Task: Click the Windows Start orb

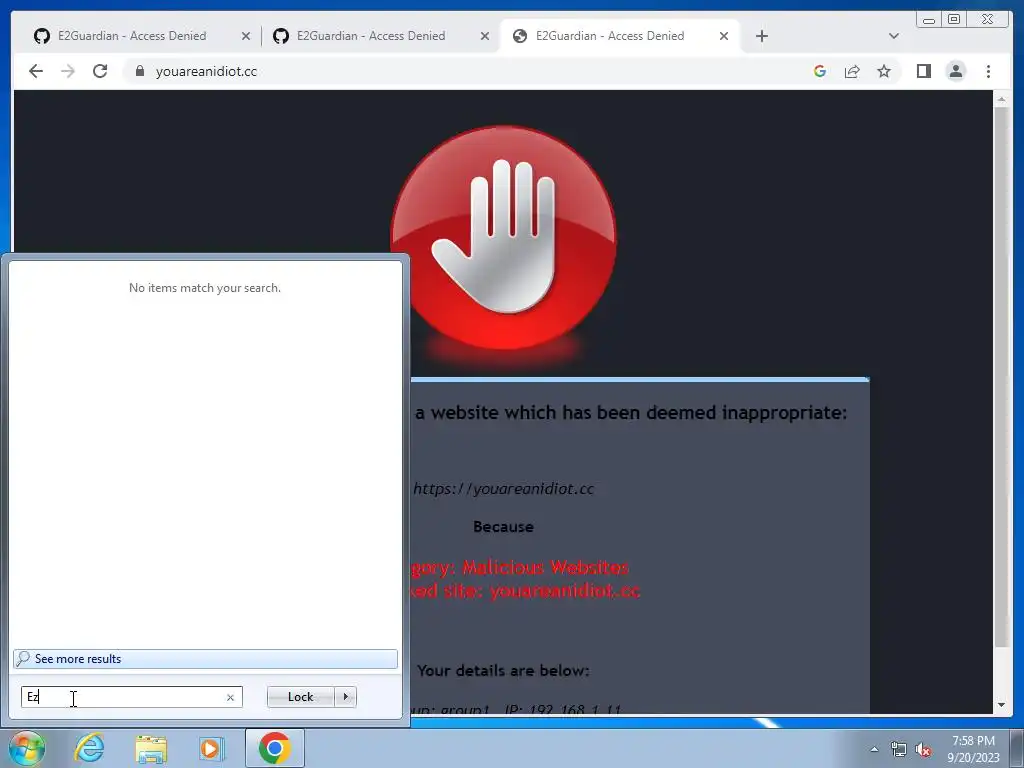Action: tap(27, 748)
